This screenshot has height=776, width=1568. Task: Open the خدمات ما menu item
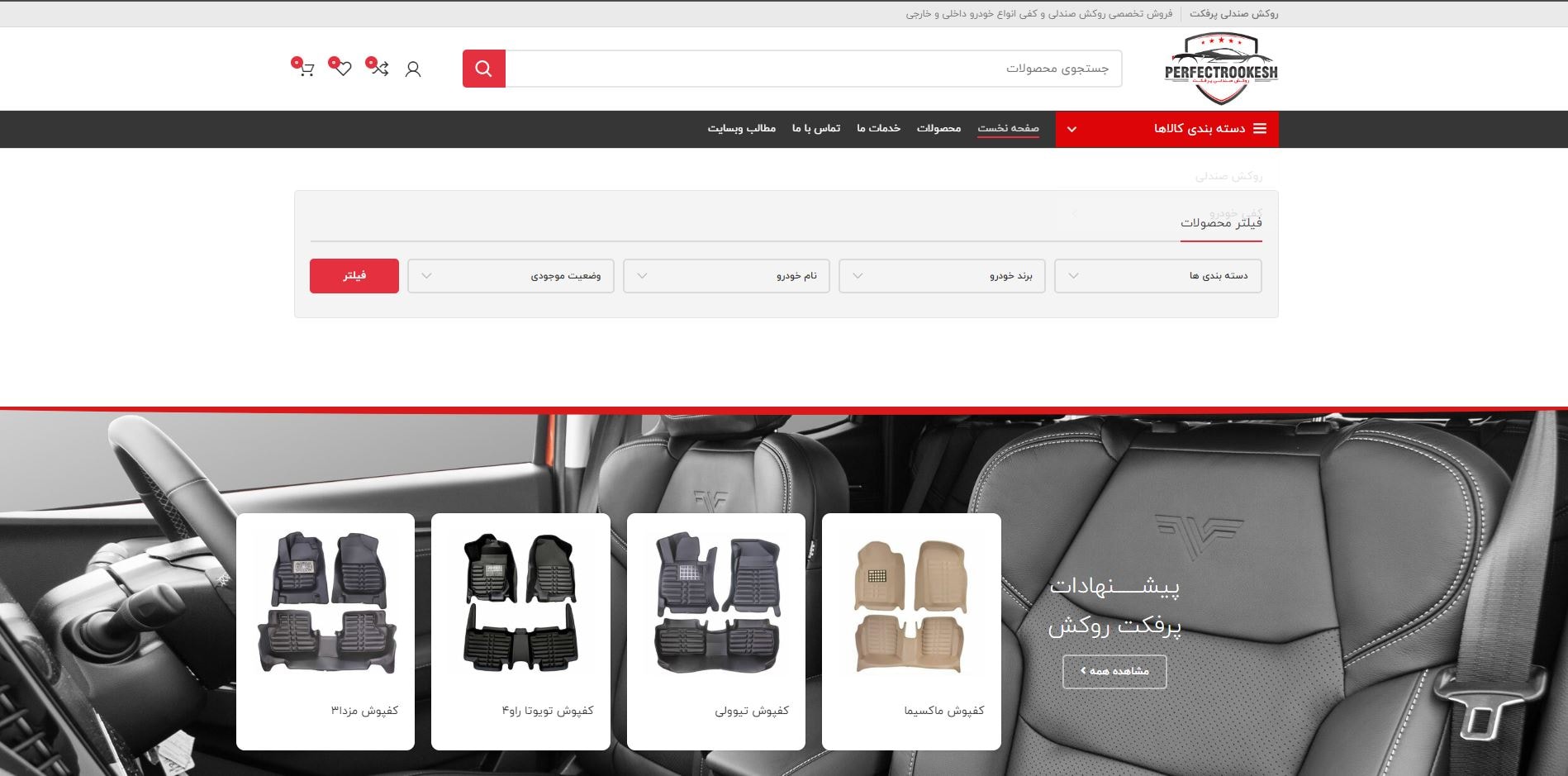click(878, 128)
